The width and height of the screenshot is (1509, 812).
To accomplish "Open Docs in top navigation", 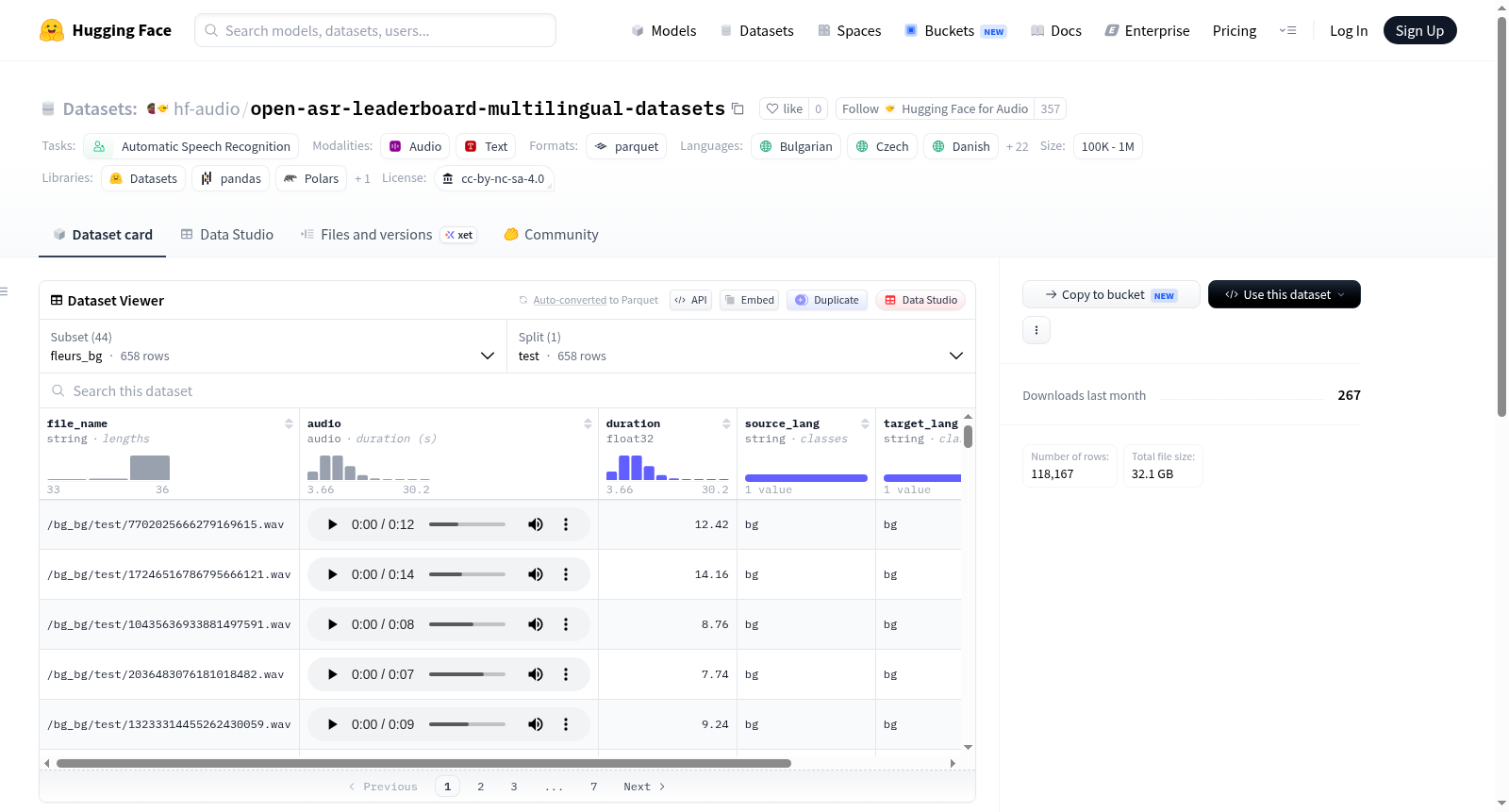I will point(1055,31).
